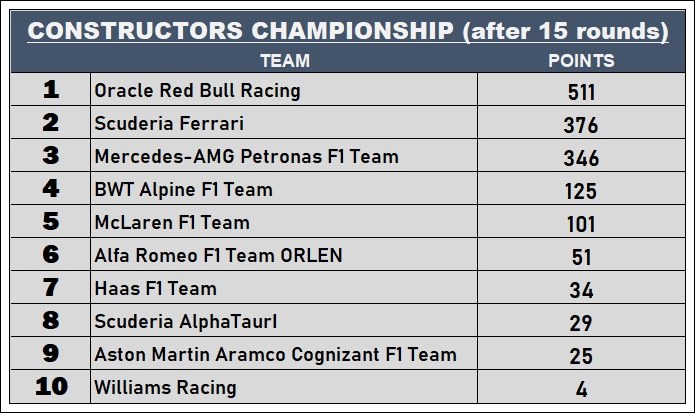Select Mercedes-AMG Petronas F1 Team cell
This screenshot has width=695, height=413.
284,156
